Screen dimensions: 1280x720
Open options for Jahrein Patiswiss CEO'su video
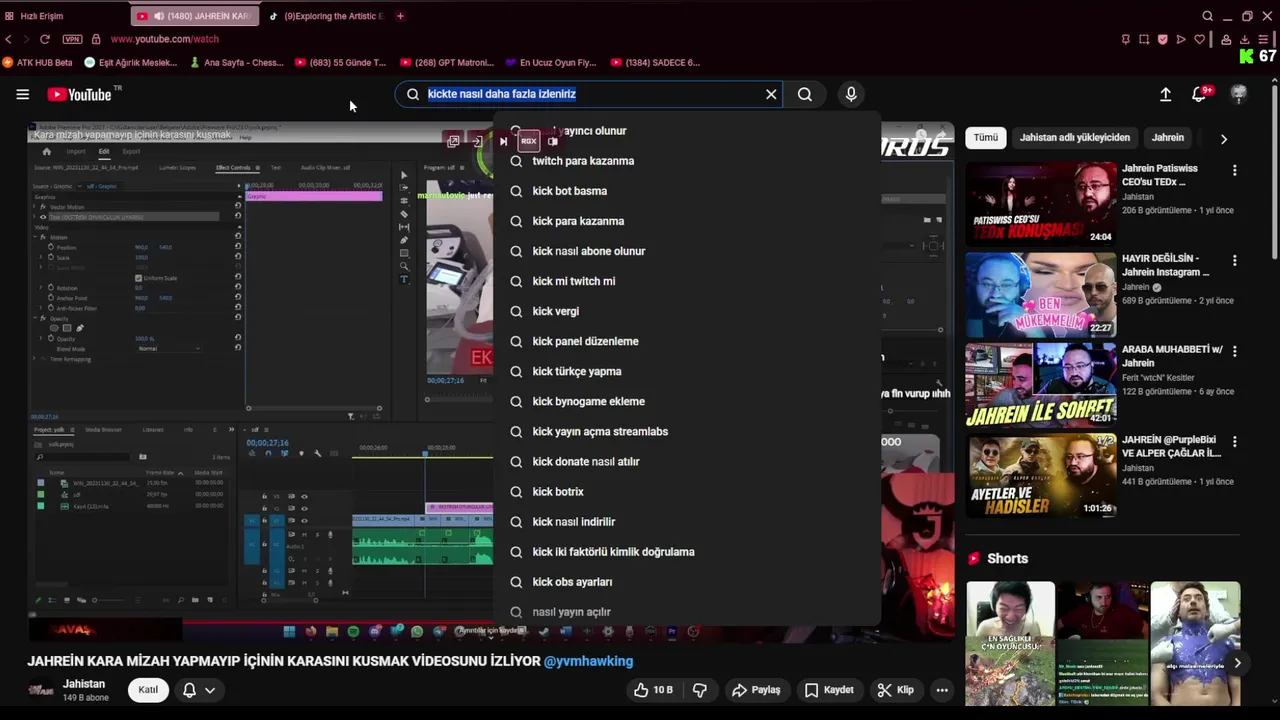(x=1234, y=171)
